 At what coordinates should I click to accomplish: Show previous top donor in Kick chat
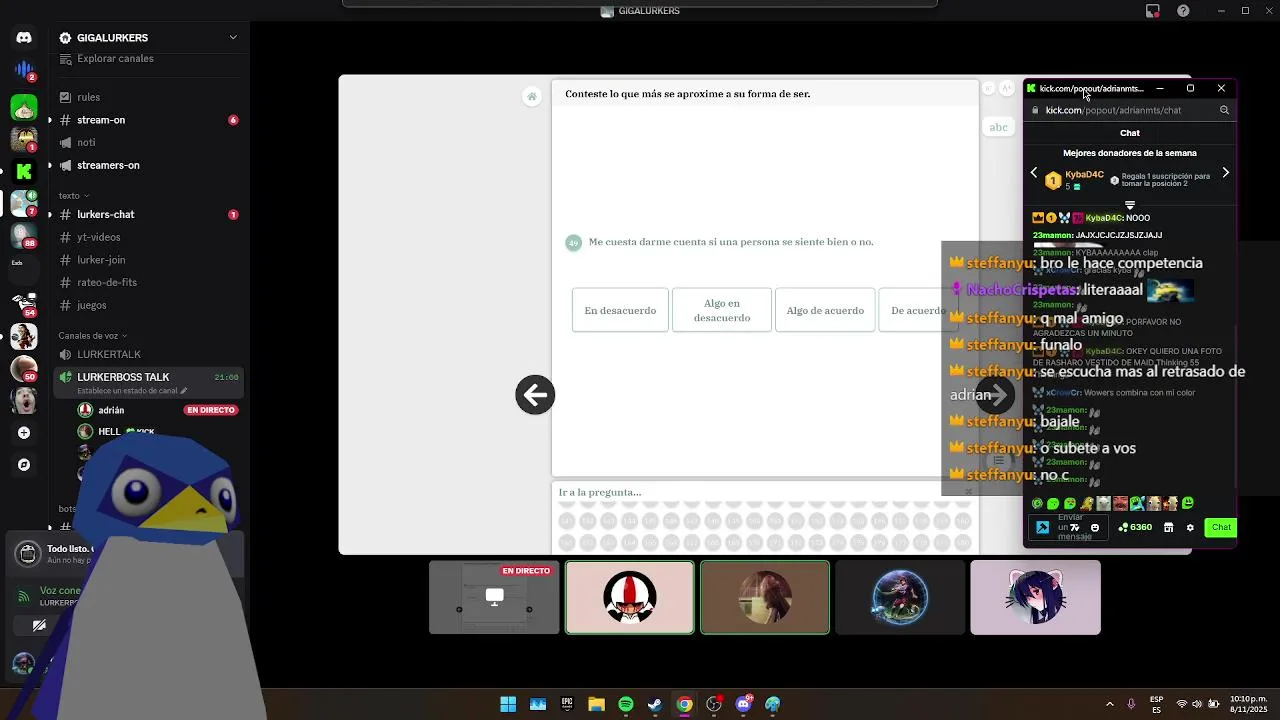coord(1034,173)
